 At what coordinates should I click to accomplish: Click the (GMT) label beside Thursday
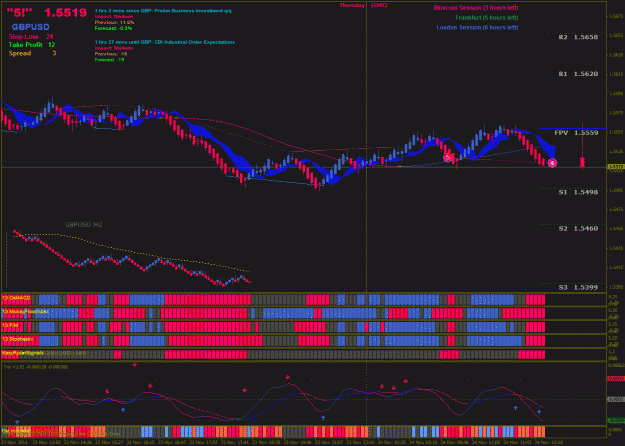379,5
